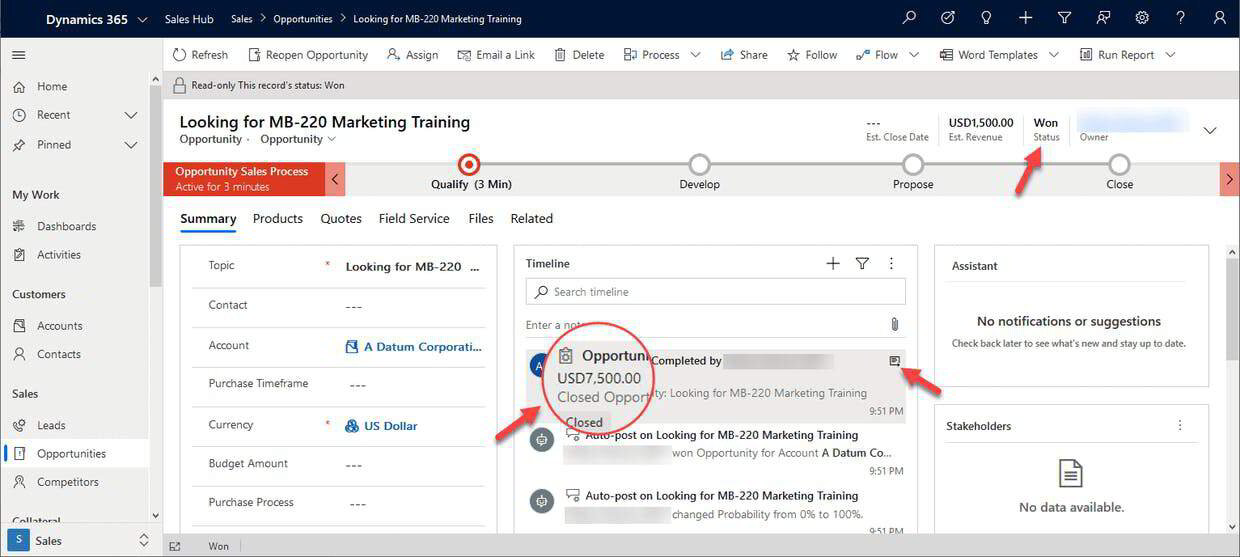Open the task flow checkmark icon
Viewport: 1240px width, 557px height.
(x=948, y=18)
